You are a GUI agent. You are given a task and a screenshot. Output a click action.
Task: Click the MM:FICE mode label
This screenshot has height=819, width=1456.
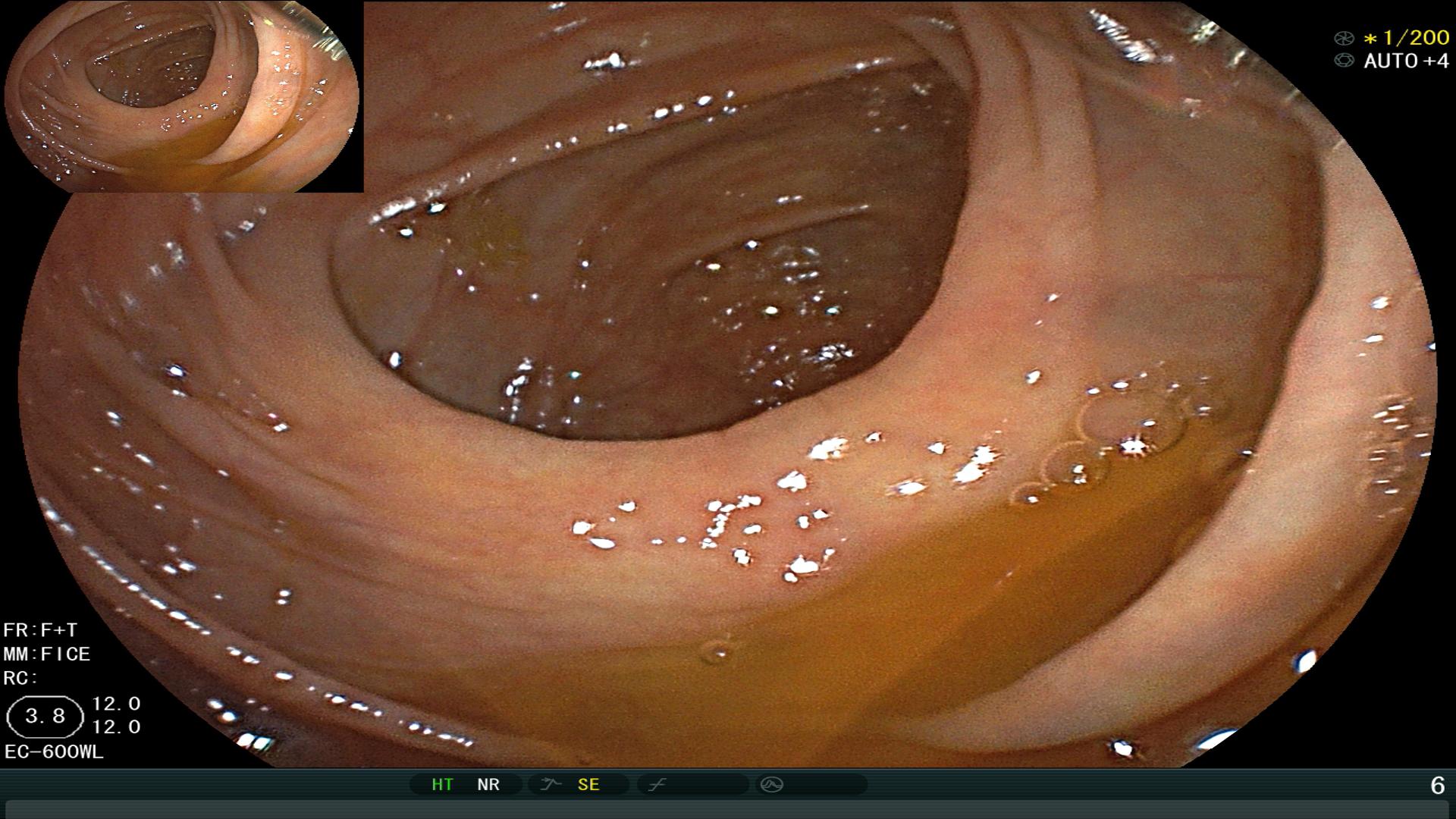(x=47, y=654)
